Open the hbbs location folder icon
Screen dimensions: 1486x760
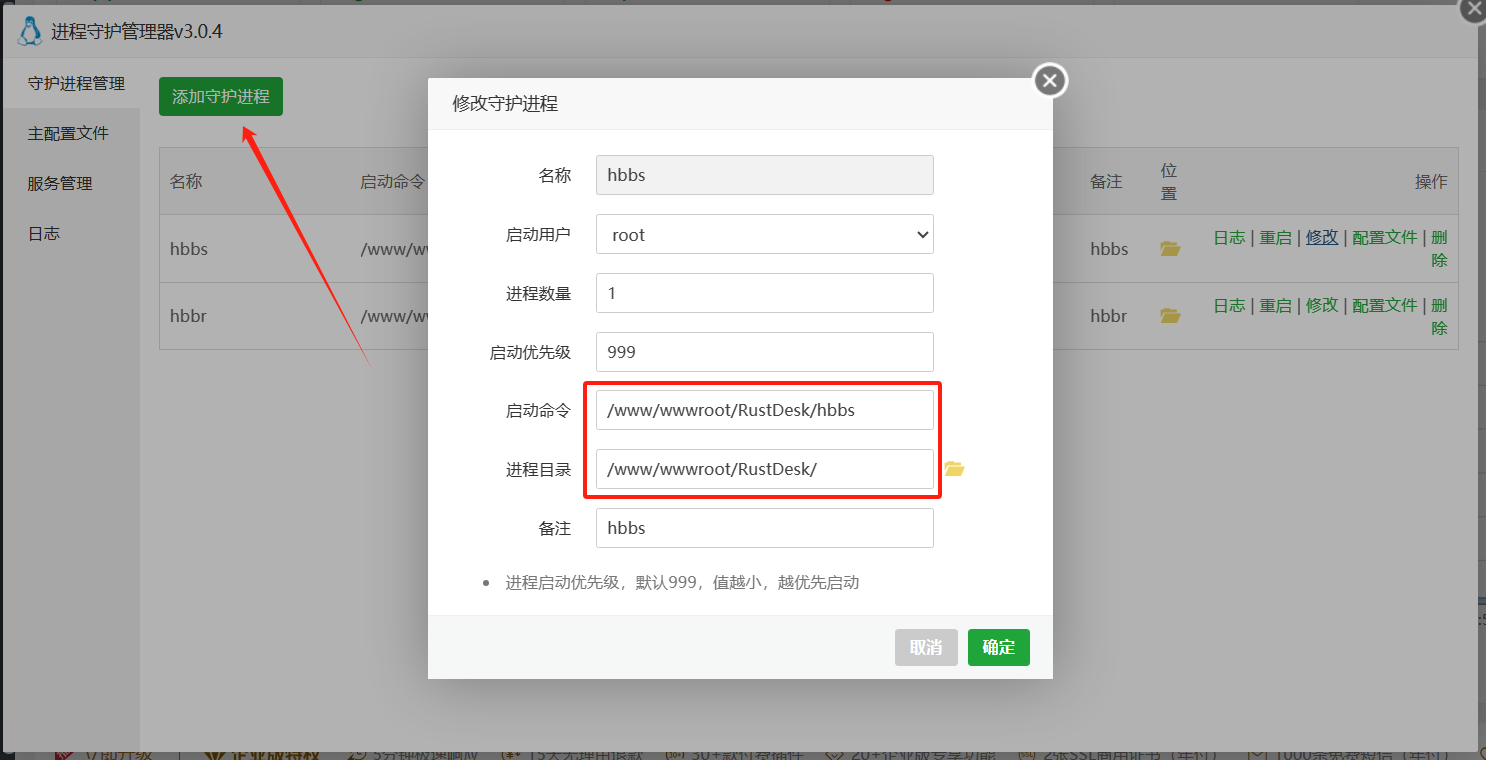(x=1170, y=249)
